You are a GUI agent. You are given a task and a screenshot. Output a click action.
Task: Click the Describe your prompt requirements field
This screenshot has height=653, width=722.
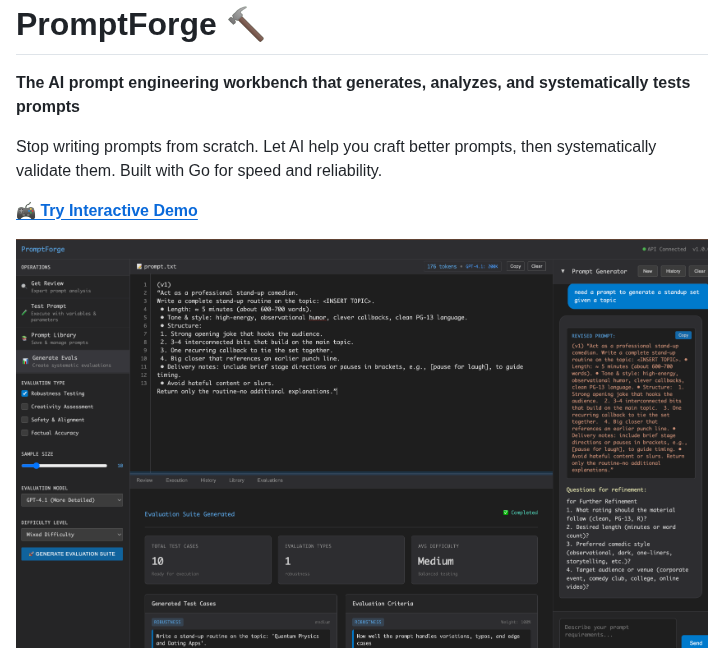[x=618, y=634]
